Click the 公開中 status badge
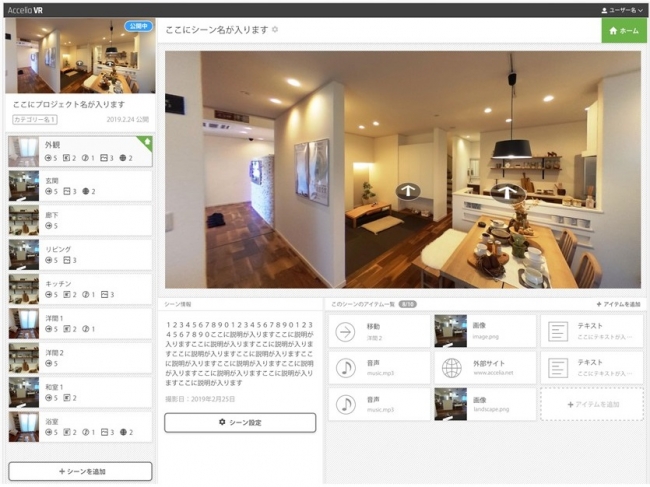This screenshot has width=650, height=487. 138,26
